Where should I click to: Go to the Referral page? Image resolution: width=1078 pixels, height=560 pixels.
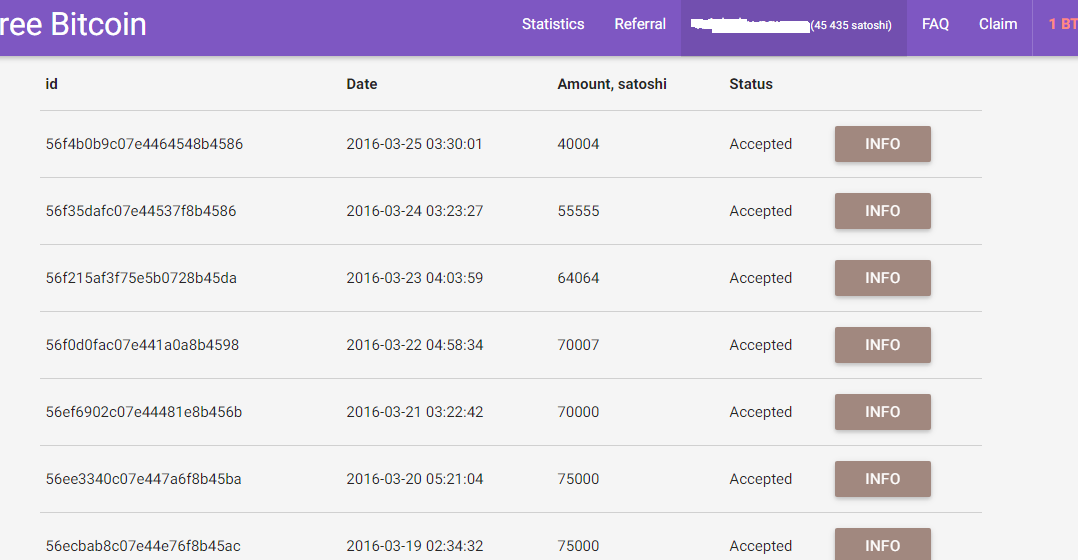tap(640, 24)
